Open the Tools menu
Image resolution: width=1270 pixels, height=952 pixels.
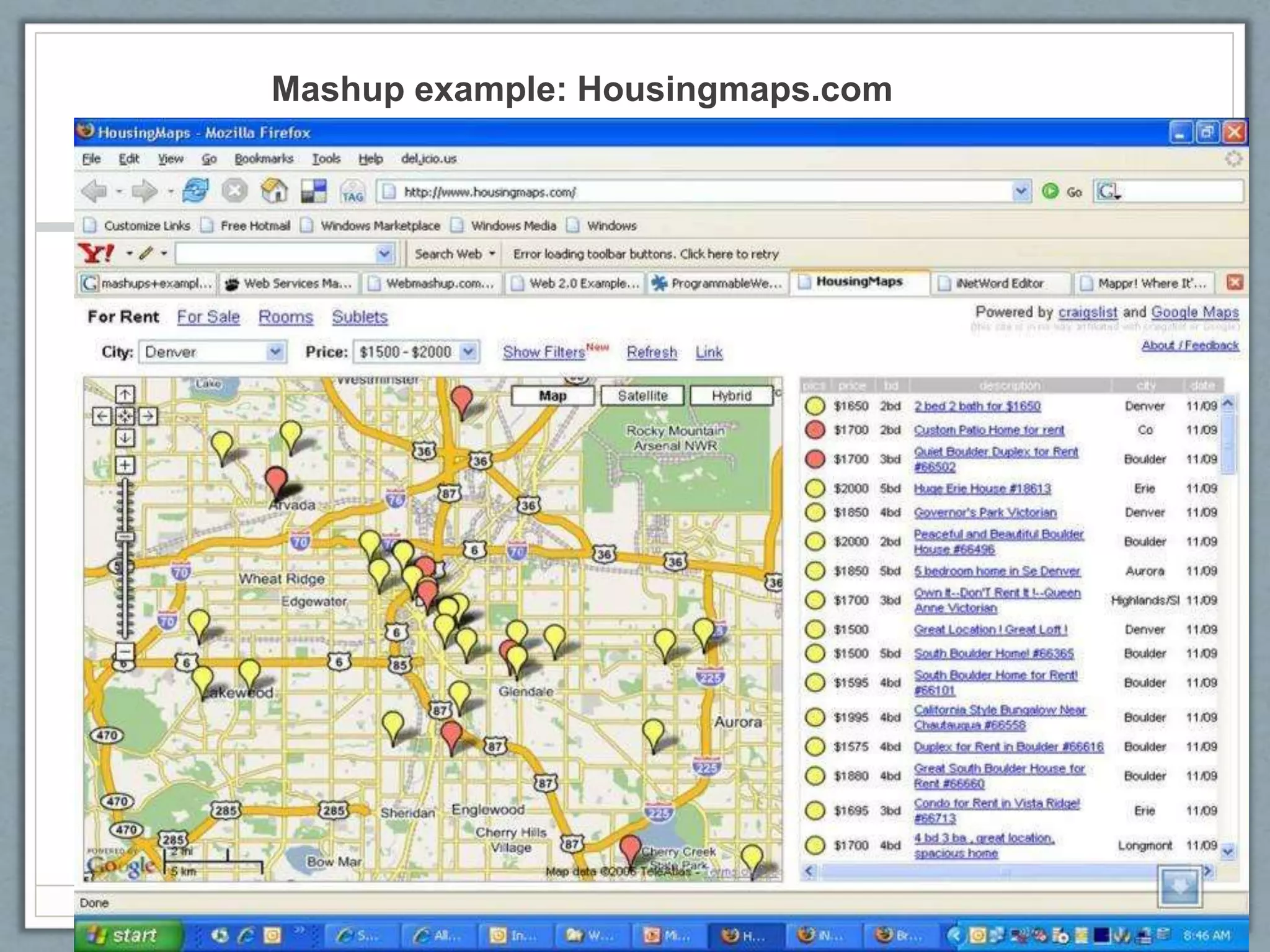tap(326, 159)
